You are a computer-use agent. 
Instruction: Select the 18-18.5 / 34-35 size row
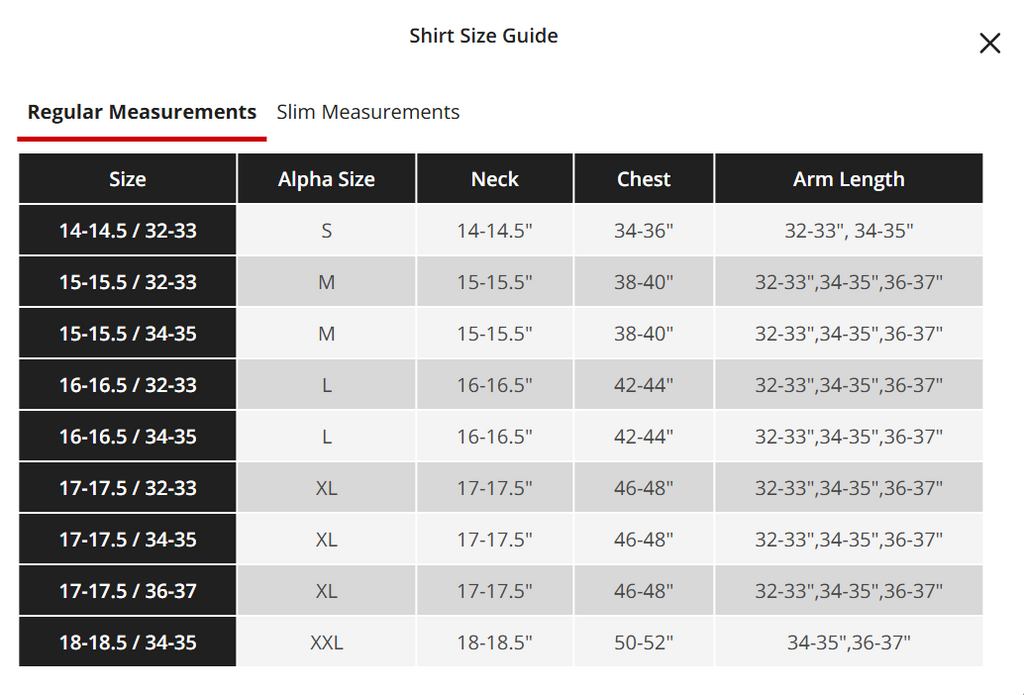tap(501, 642)
